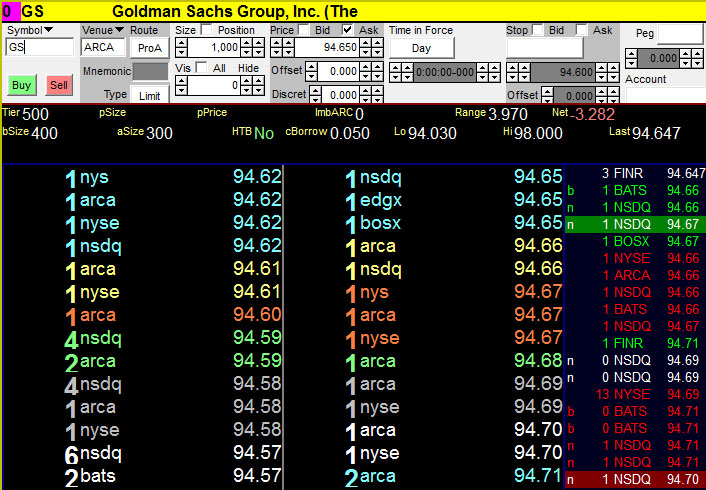Click the cBorrow 0.050 value

350,133
